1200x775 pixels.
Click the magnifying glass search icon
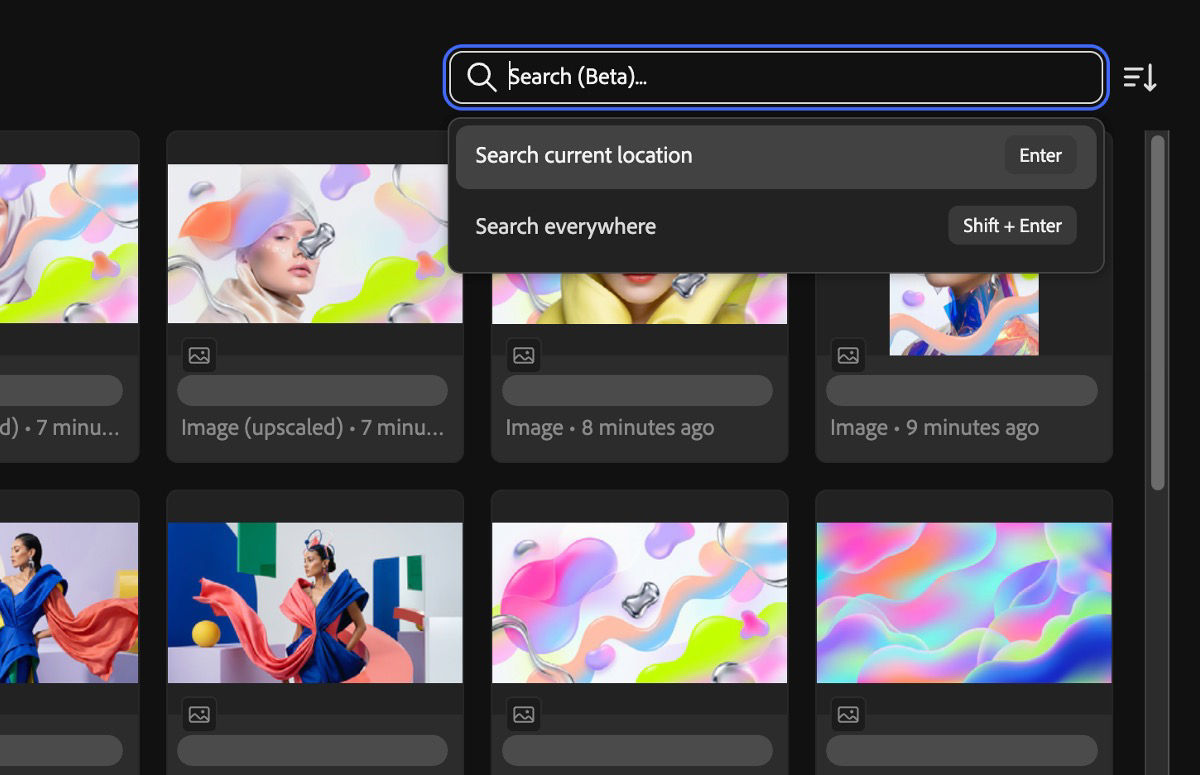482,77
